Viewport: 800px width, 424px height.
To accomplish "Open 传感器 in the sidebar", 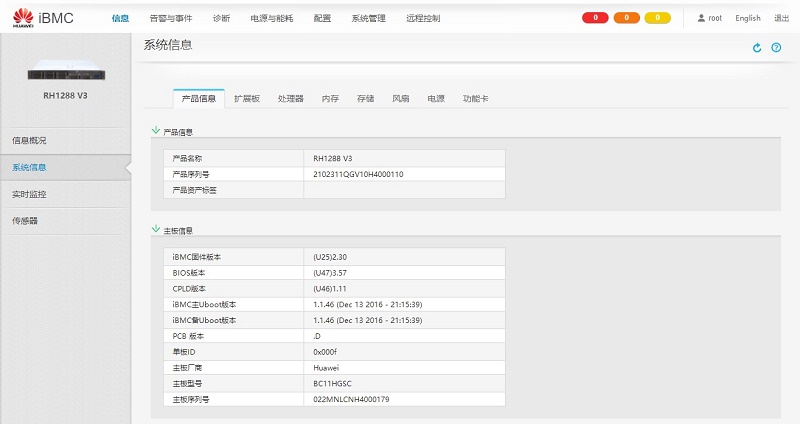I will (65, 221).
